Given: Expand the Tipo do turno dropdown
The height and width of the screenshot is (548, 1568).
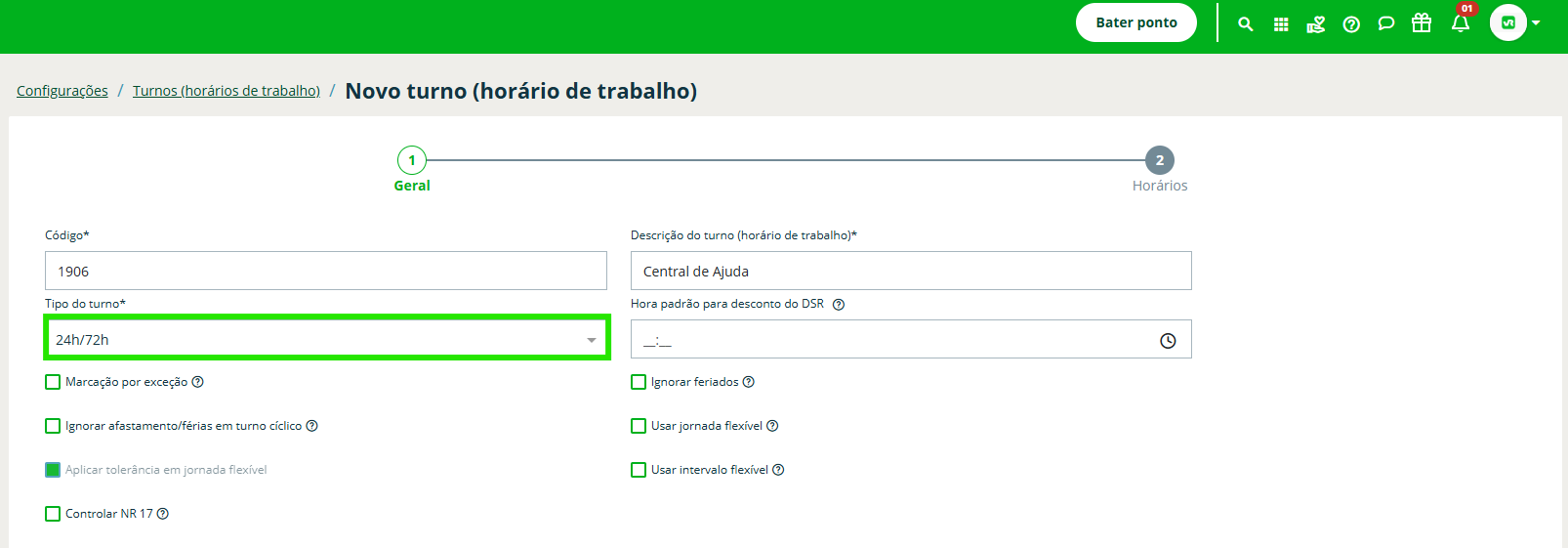Looking at the screenshot, I should click(326, 339).
